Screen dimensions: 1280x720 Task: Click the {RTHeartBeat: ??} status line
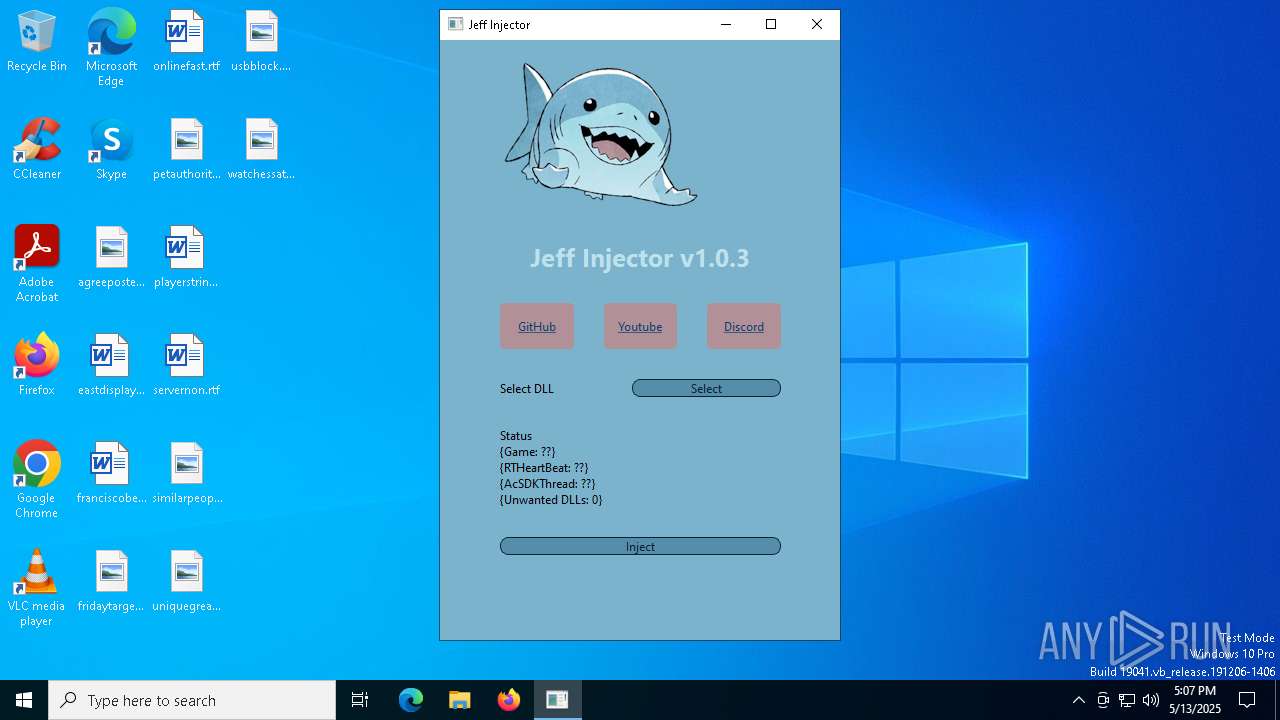[544, 468]
